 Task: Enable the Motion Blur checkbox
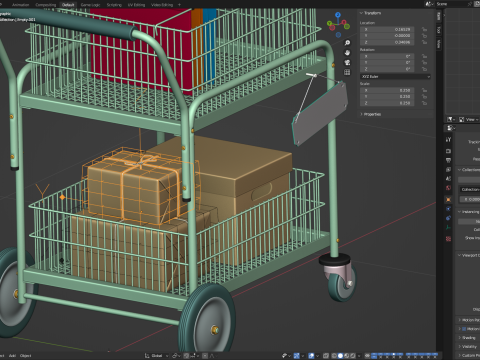tap(464, 329)
